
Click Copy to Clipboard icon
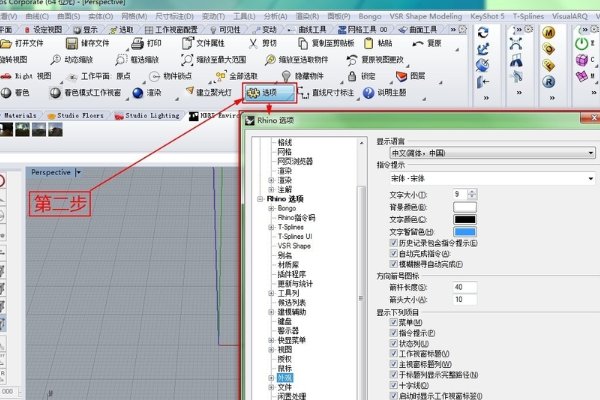coord(303,43)
